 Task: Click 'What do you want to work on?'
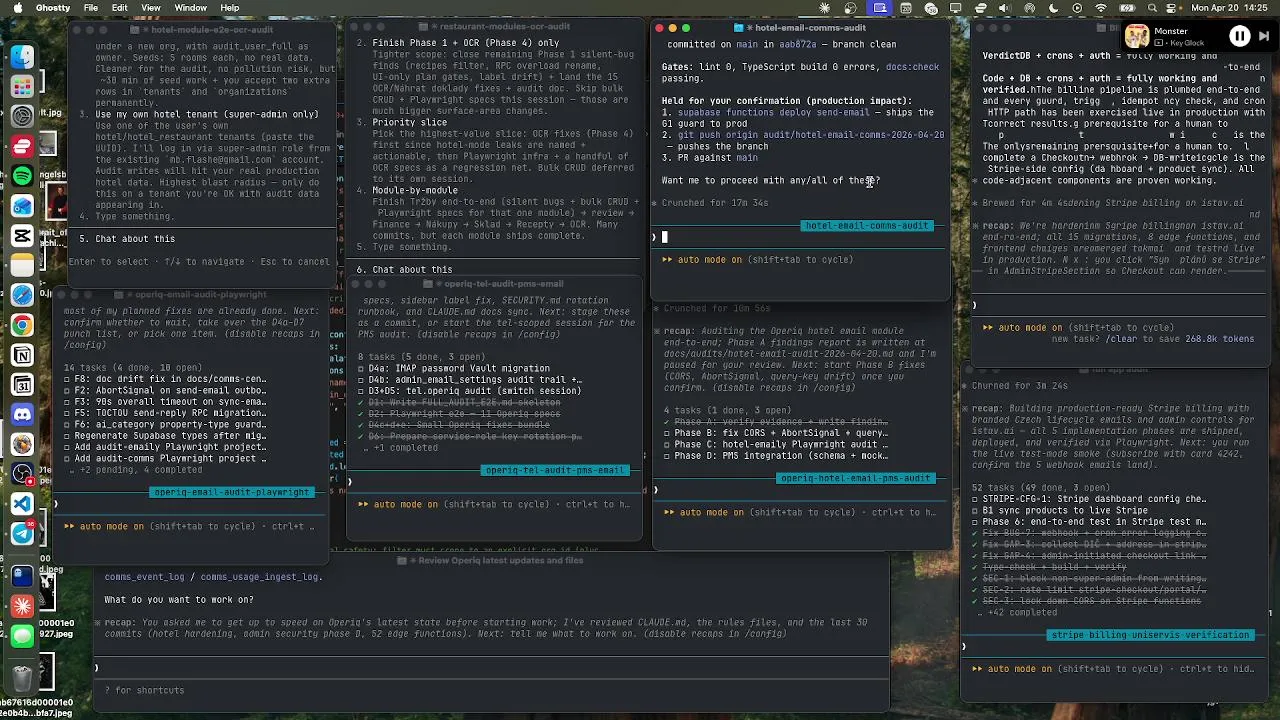coord(179,600)
